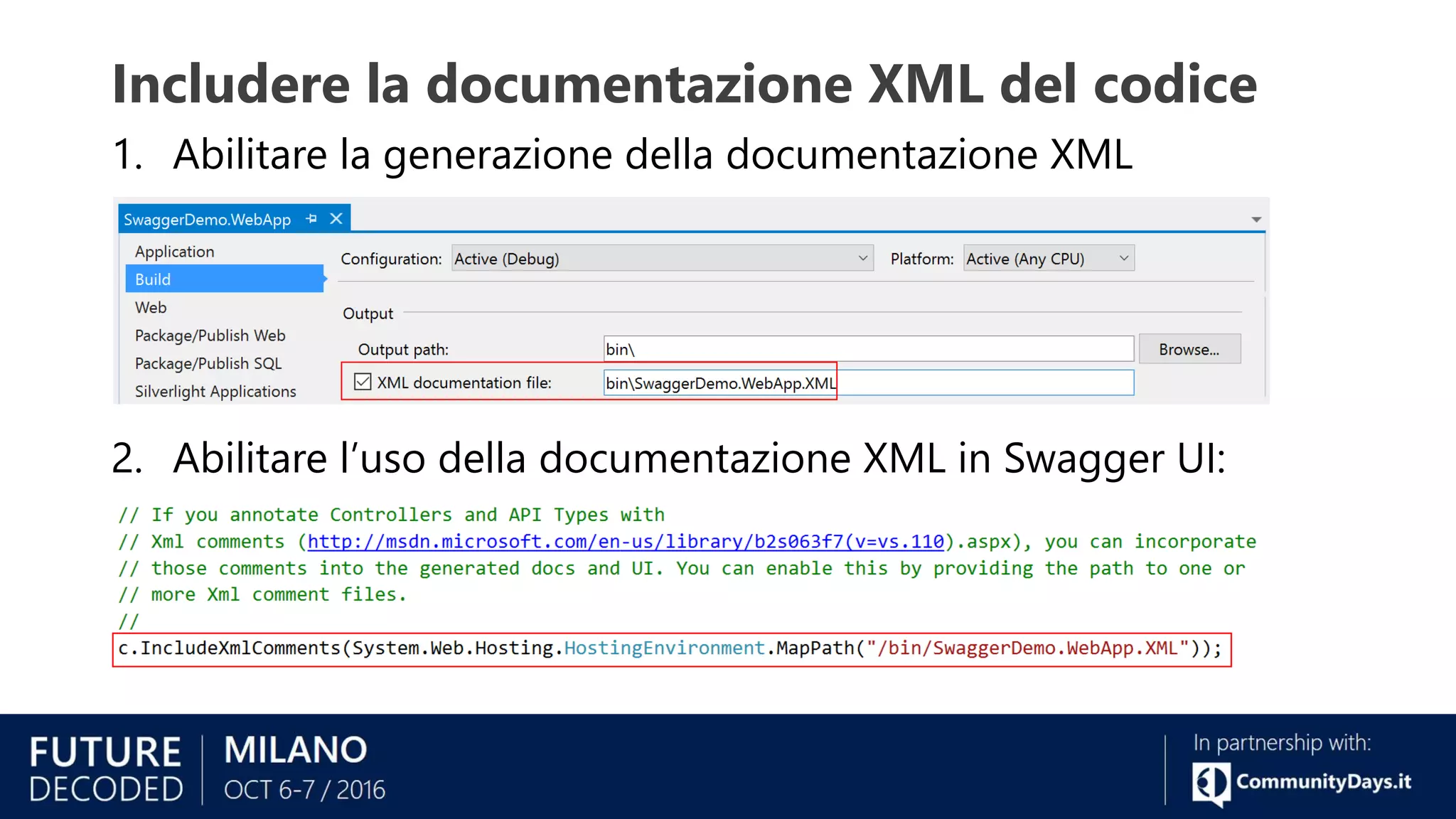Open the Application settings page
1456x819 pixels.
pyautogui.click(x=175, y=252)
